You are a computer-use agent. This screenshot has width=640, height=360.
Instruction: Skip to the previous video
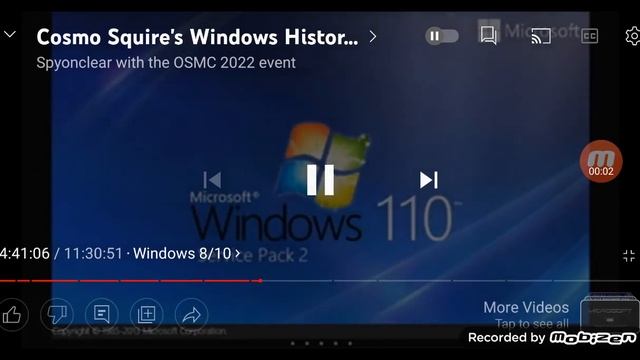212,180
